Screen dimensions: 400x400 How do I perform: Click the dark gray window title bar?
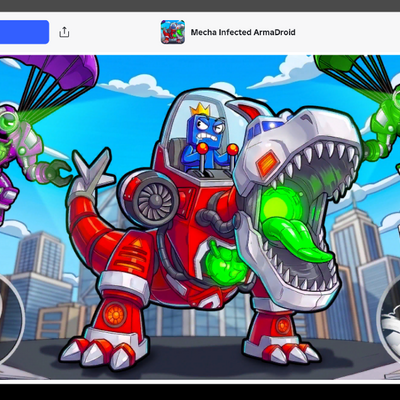(x=200, y=6)
